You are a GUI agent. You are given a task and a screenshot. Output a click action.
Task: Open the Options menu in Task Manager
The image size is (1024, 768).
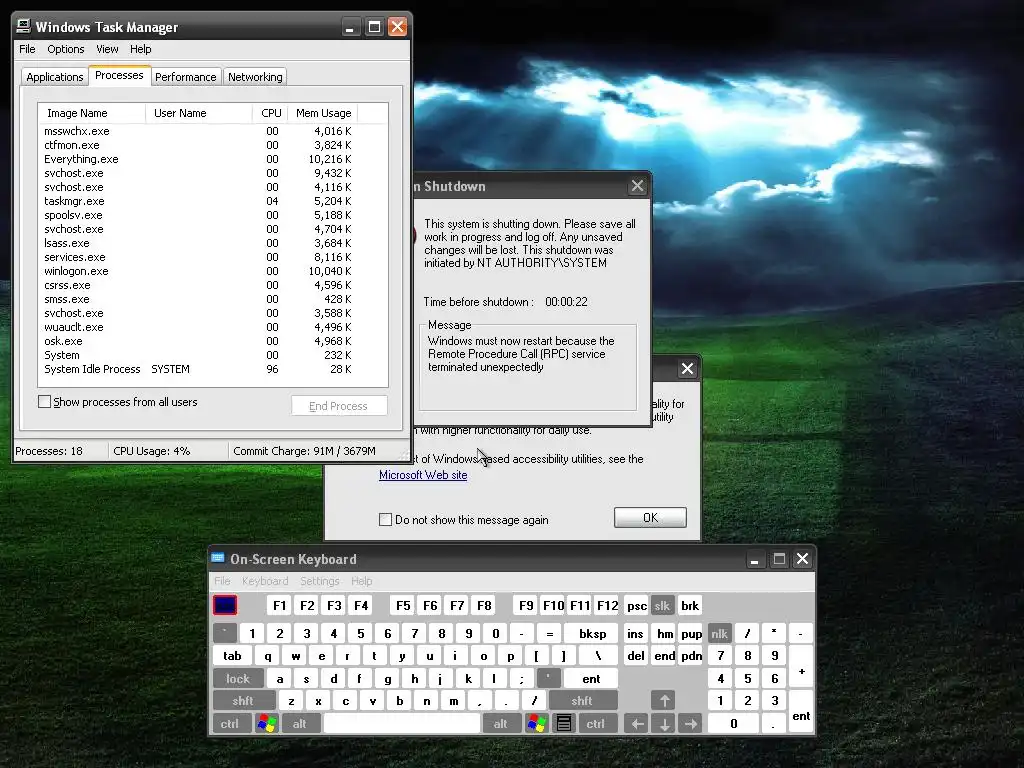[65, 49]
